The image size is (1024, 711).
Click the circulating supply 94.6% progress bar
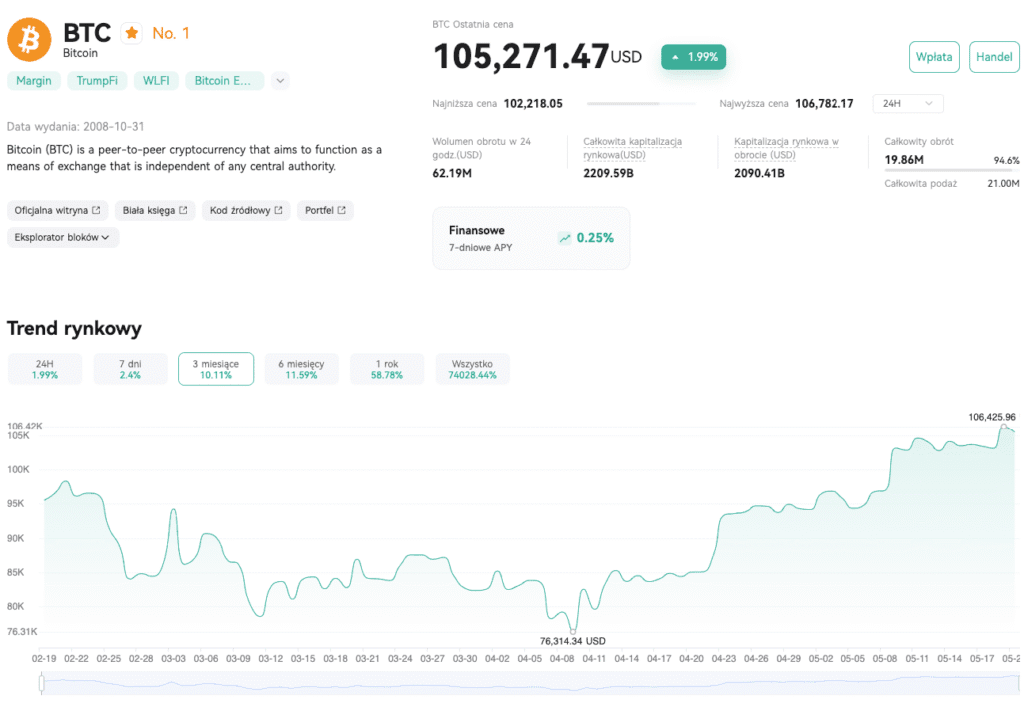[952, 170]
